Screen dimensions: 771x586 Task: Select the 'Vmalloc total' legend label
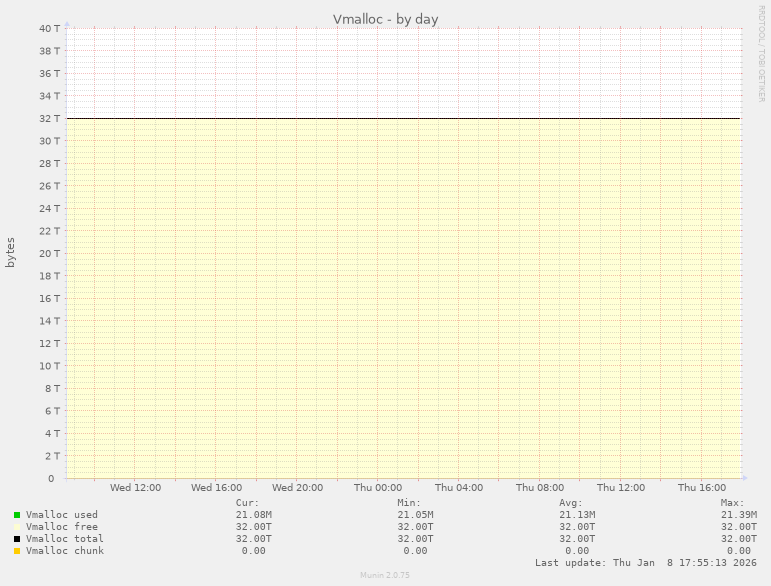tap(65, 539)
